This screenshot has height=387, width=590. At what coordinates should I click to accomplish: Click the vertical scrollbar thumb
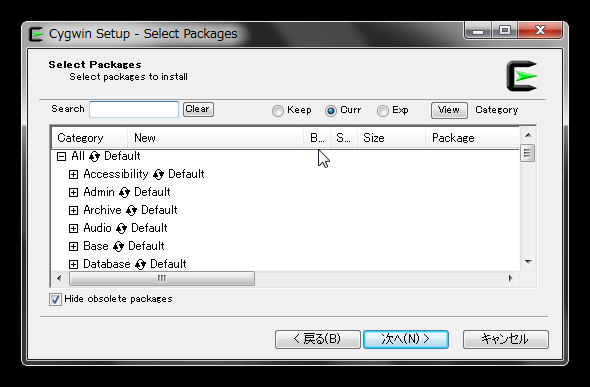[x=528, y=153]
